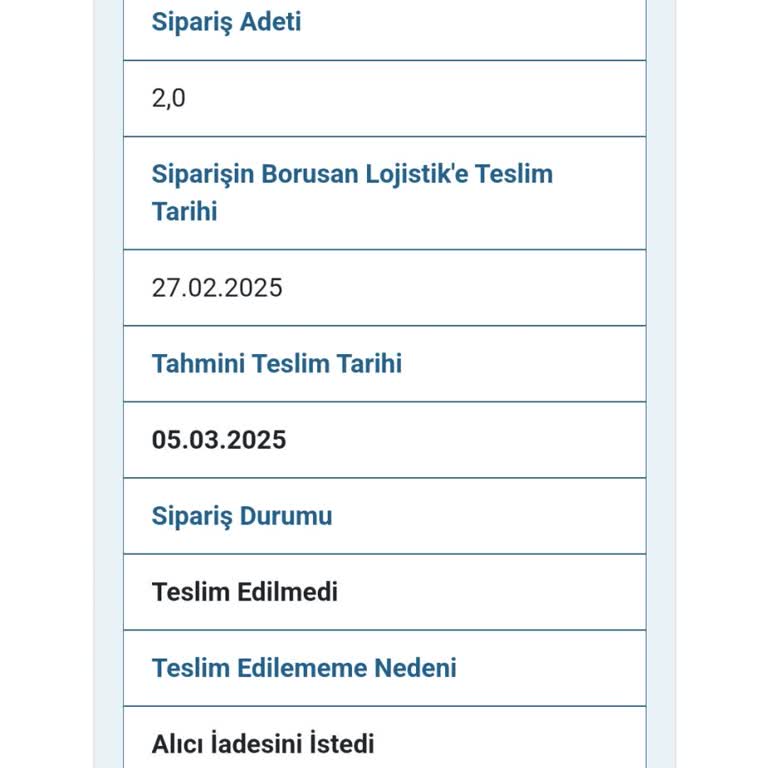Click the Sipariş Adeti header label
Screen dimensions: 768x768
click(x=226, y=22)
